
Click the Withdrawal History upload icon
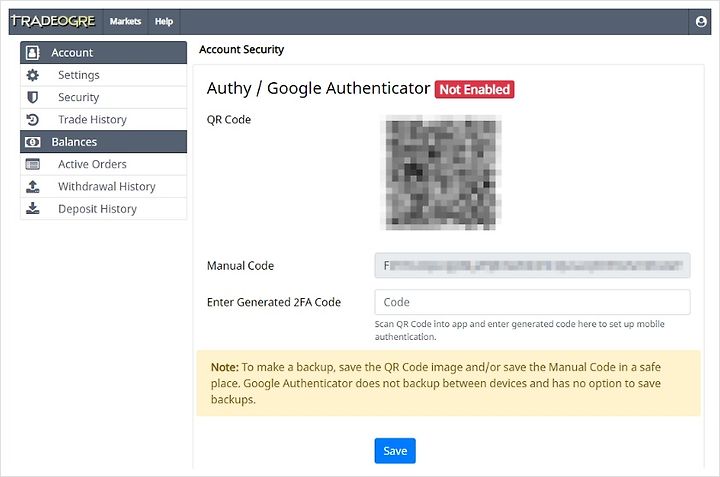point(33,186)
